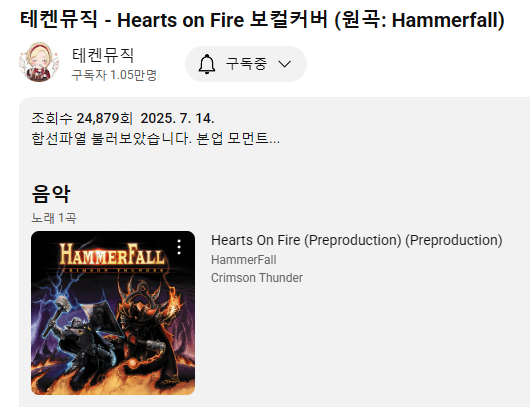Open the 테켄뮤직 channel avatar

pyautogui.click(x=39, y=62)
